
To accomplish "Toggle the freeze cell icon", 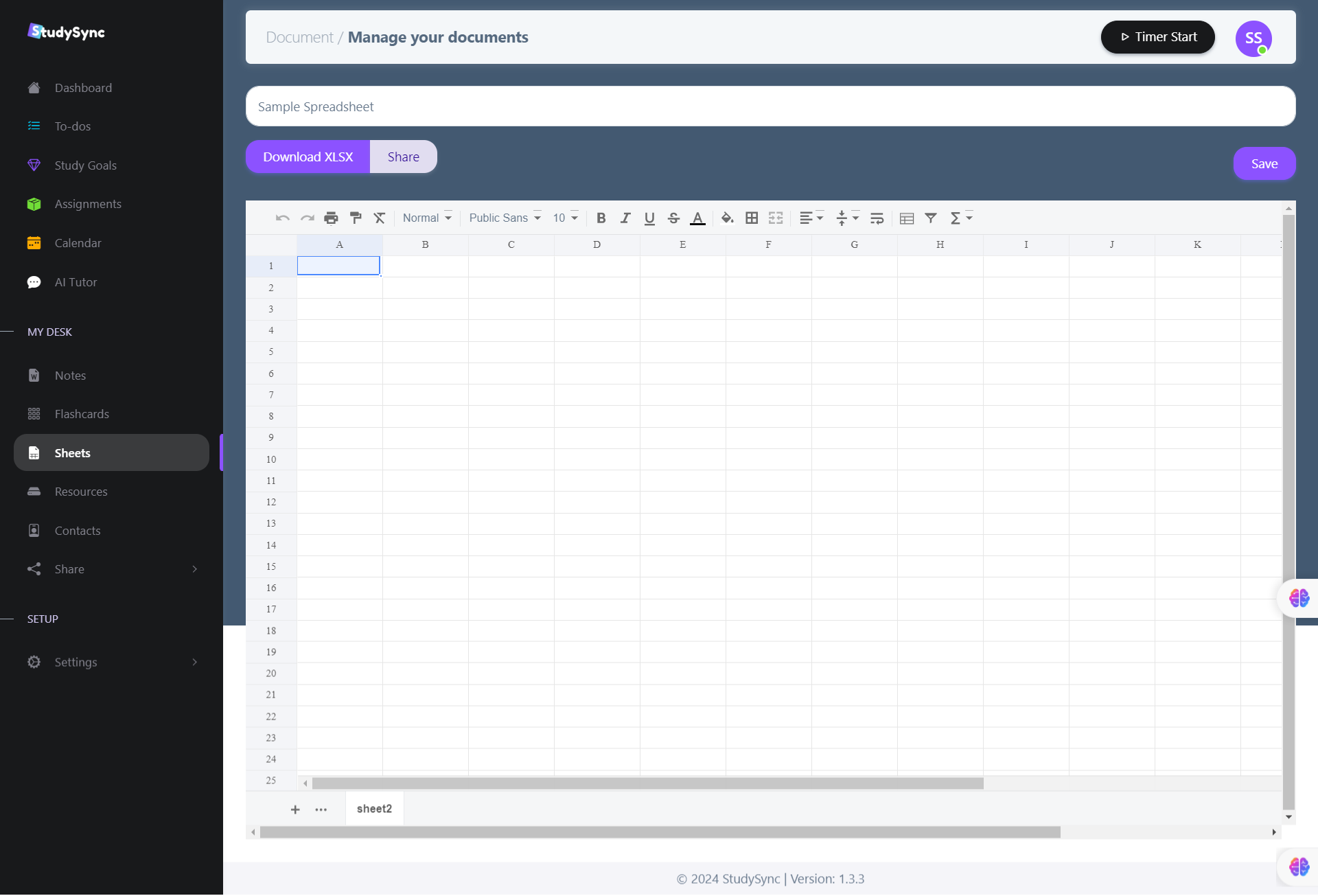I will [906, 218].
